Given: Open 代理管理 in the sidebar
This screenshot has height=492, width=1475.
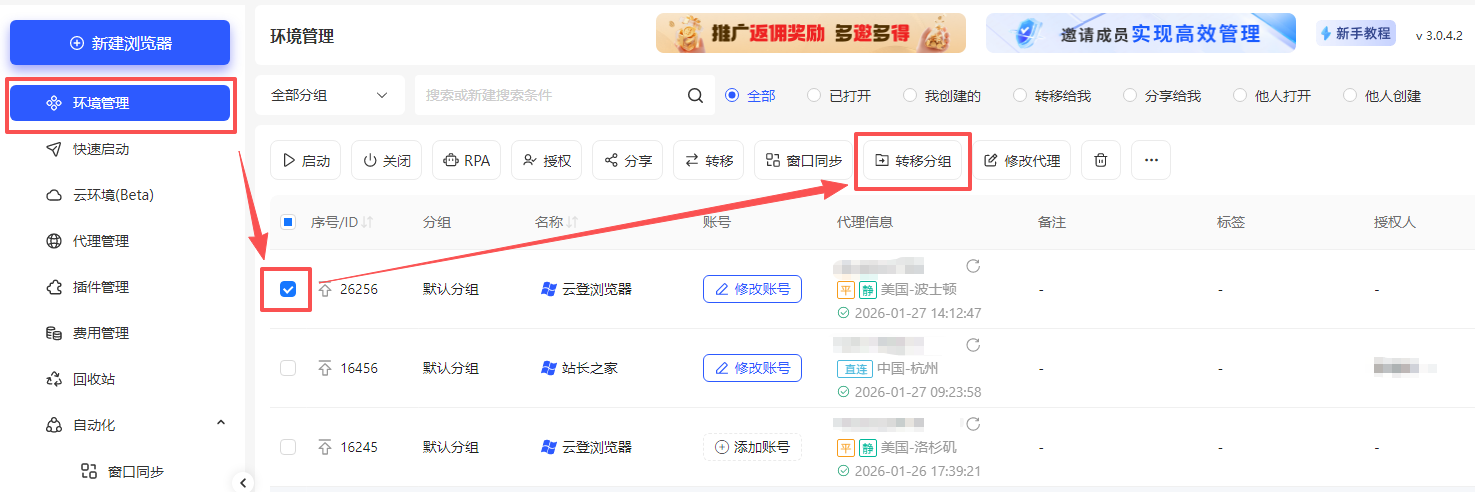Looking at the screenshot, I should pyautogui.click(x=101, y=241).
